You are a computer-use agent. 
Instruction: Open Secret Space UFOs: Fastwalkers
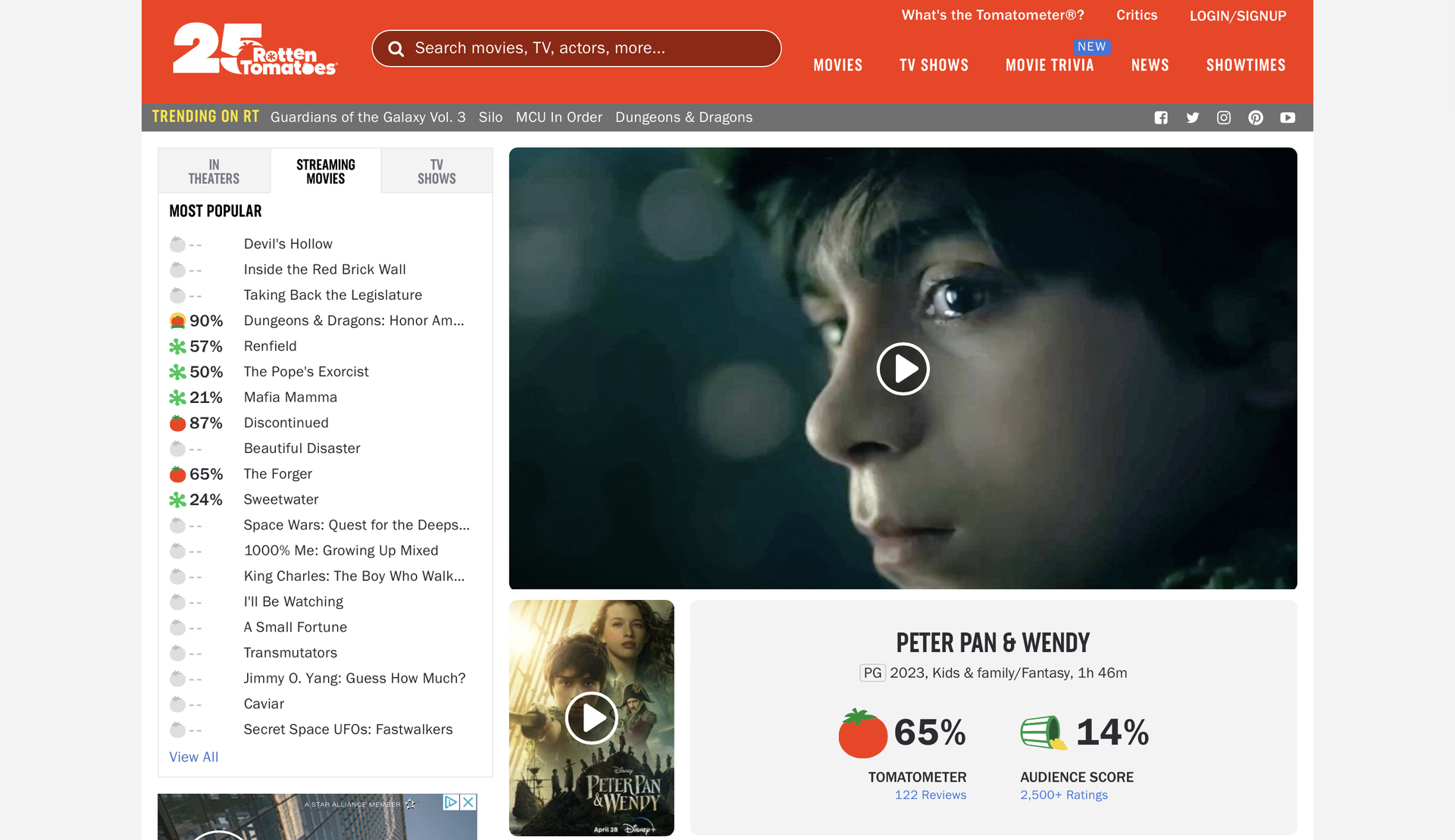tap(348, 730)
